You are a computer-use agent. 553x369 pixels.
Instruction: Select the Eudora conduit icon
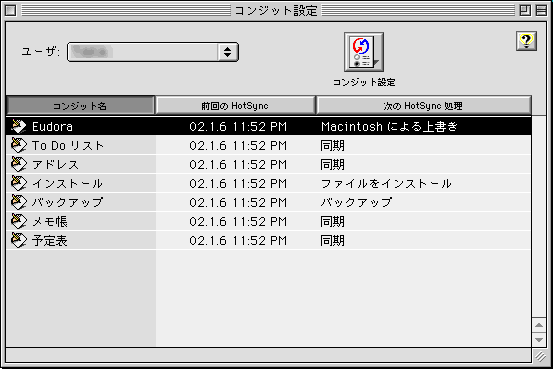[x=19, y=126]
